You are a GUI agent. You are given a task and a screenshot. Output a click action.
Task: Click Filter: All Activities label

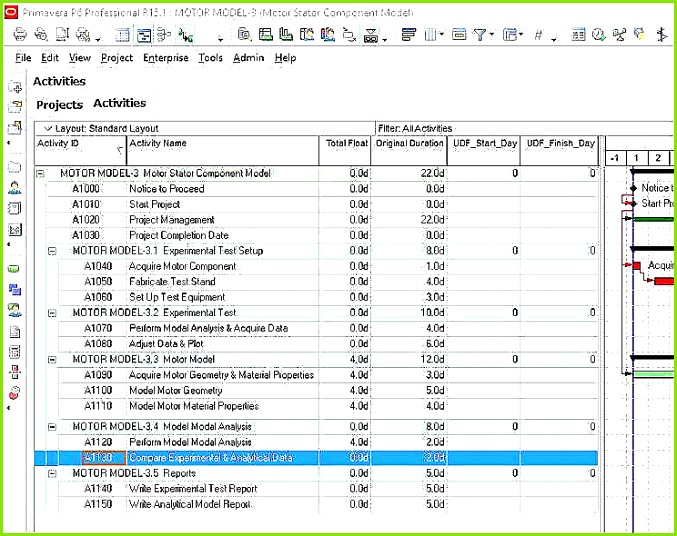pyautogui.click(x=415, y=128)
